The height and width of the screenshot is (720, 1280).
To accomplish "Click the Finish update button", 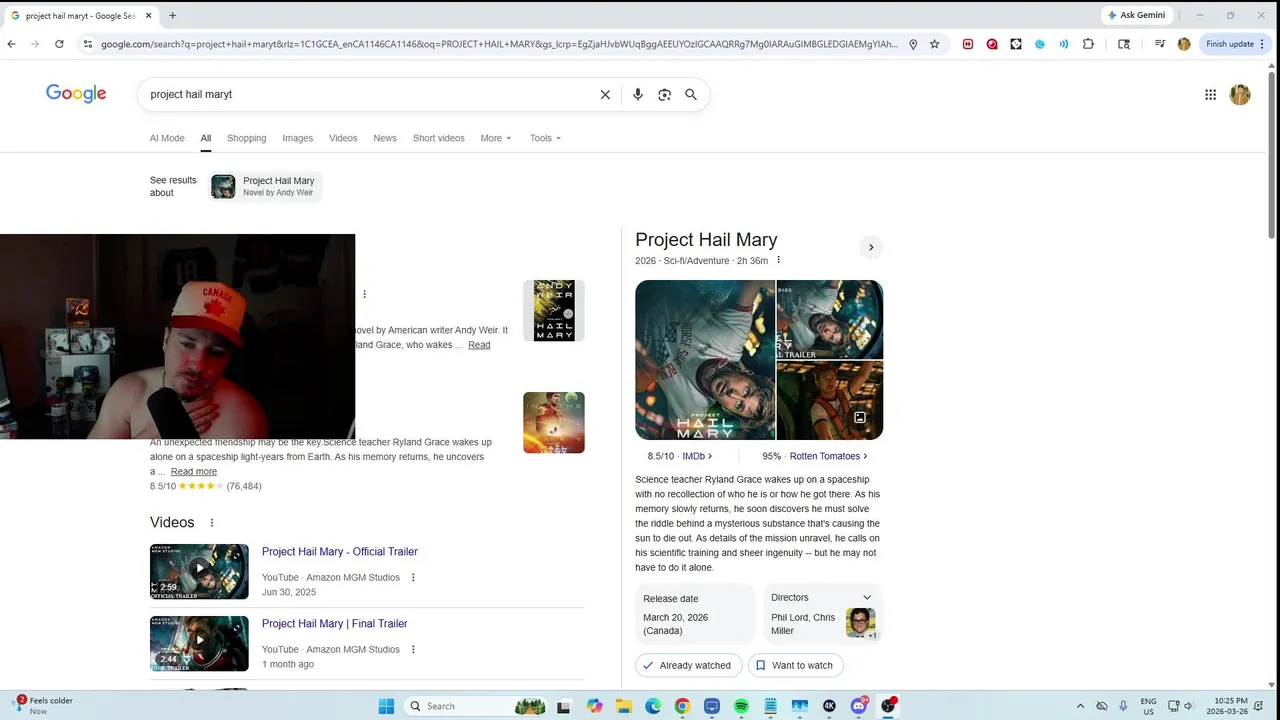I will tap(1230, 44).
